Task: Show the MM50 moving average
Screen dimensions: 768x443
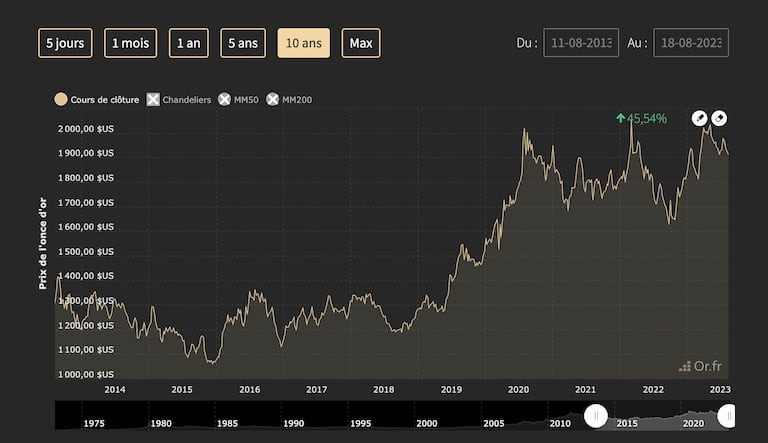Action: pos(238,100)
